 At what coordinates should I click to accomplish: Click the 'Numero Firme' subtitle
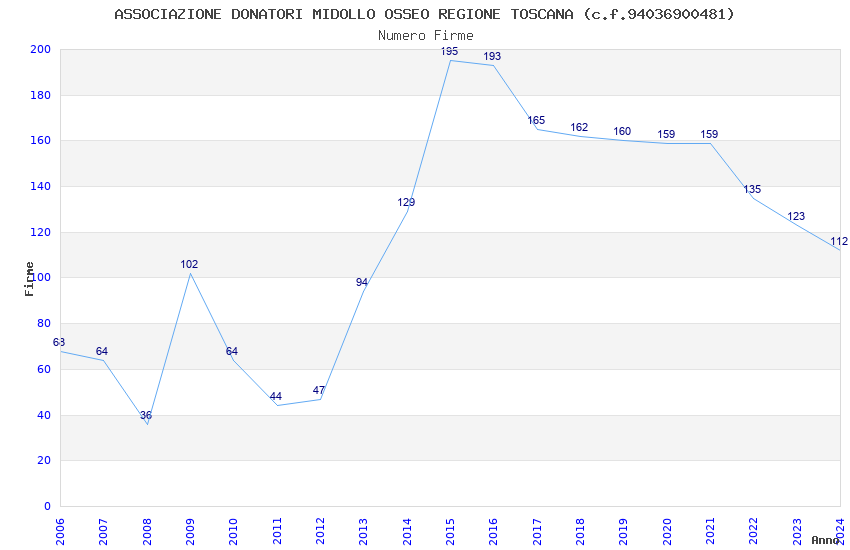(x=426, y=35)
